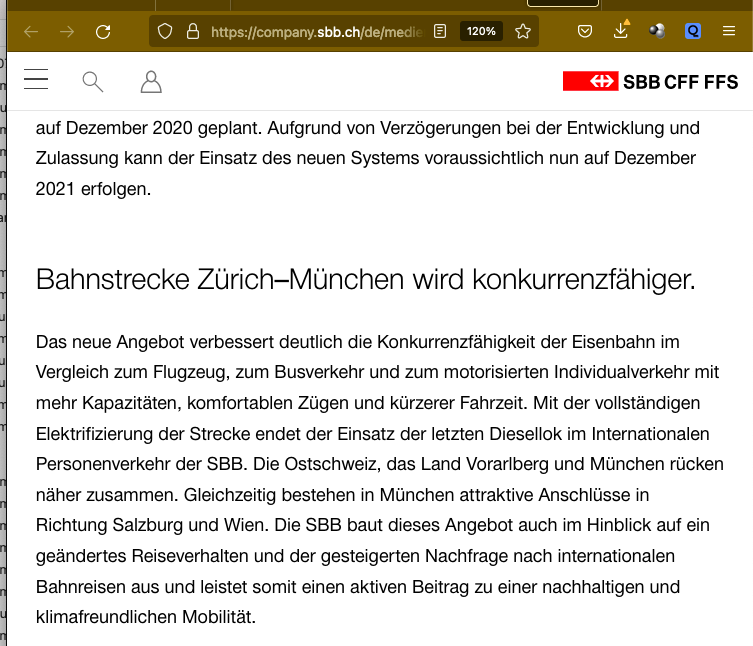Image resolution: width=753 pixels, height=646 pixels.
Task: Go back to the previous page
Action: click(31, 32)
